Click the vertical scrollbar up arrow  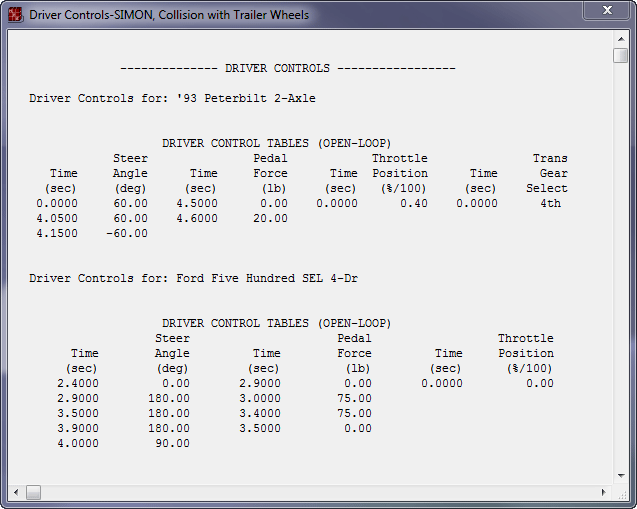tap(620, 38)
